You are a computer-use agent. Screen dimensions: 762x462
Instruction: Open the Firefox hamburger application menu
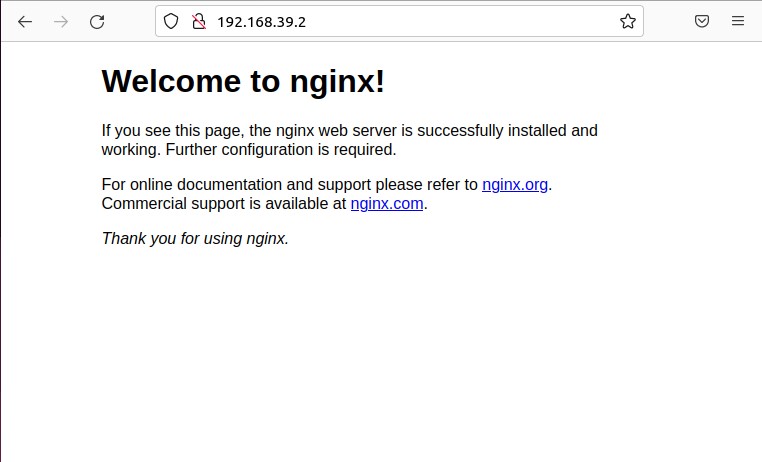(x=738, y=21)
